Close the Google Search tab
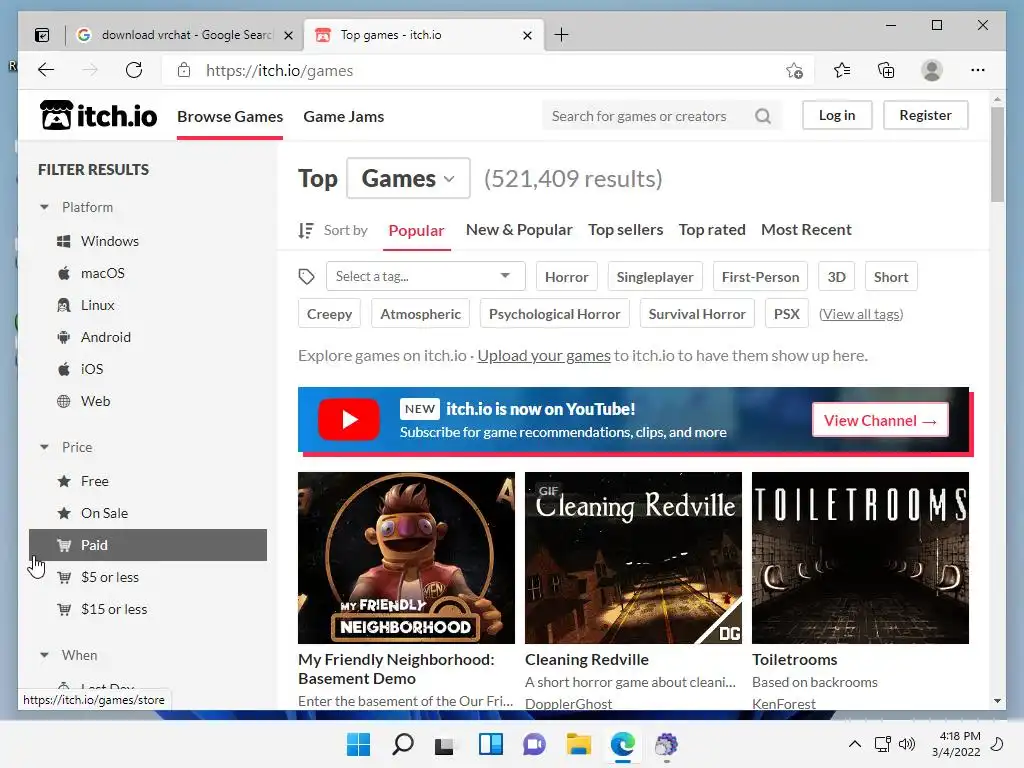The height and width of the screenshot is (768, 1024). (x=288, y=35)
